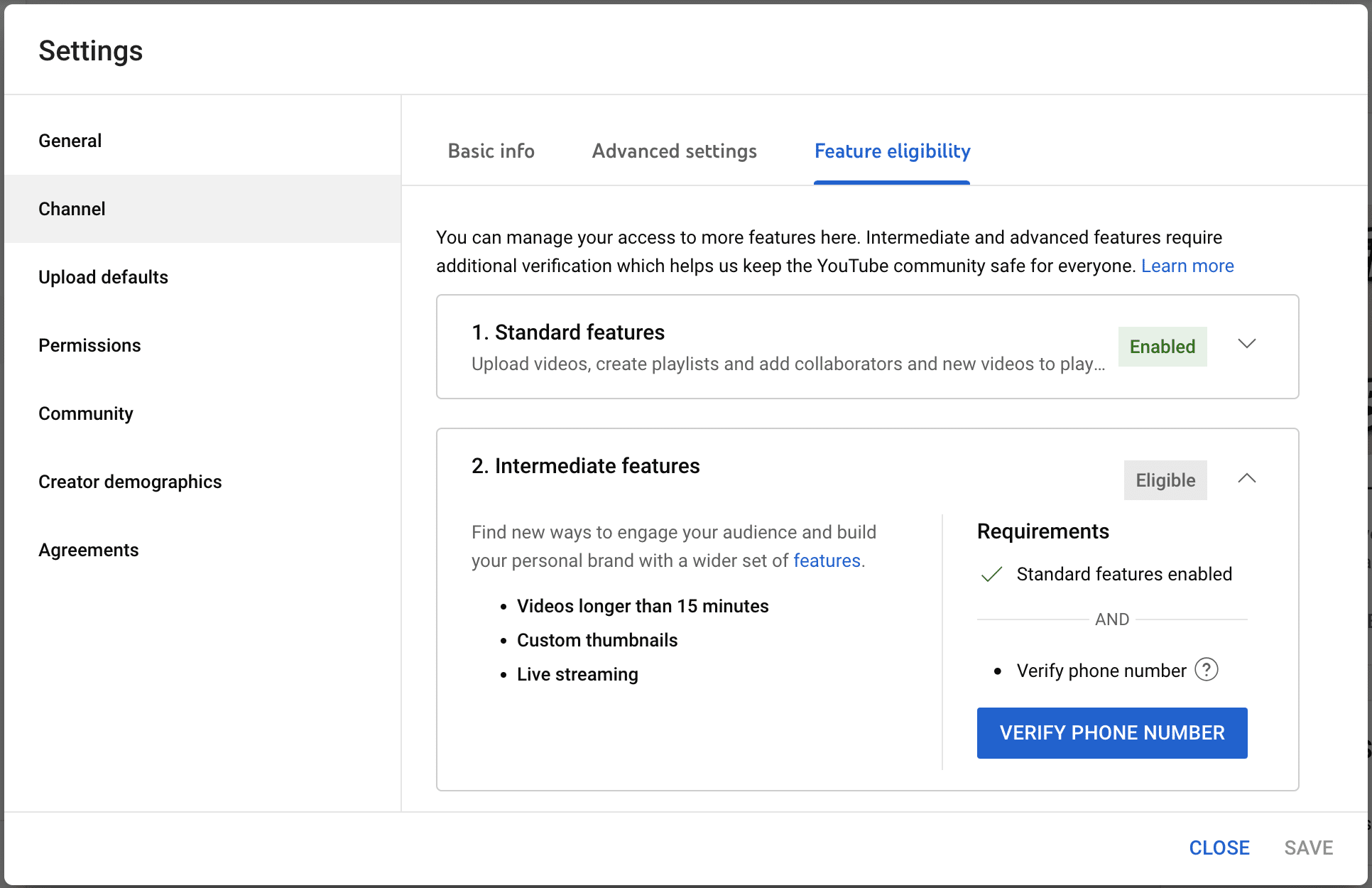The height and width of the screenshot is (888, 1372).
Task: Click CLOSE to dismiss Settings
Action: click(x=1219, y=848)
